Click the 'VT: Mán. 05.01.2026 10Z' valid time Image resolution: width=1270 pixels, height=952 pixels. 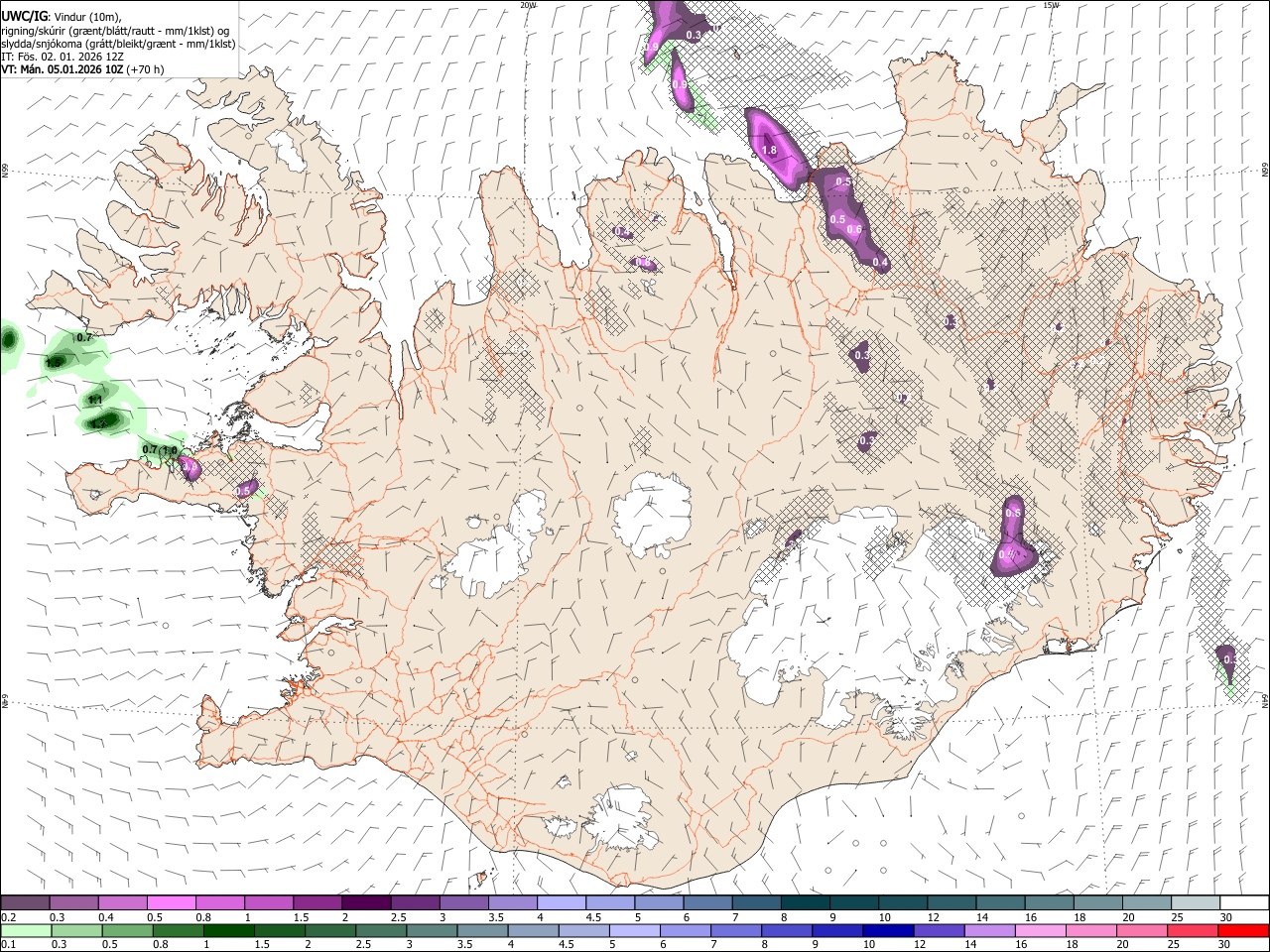[x=62, y=69]
